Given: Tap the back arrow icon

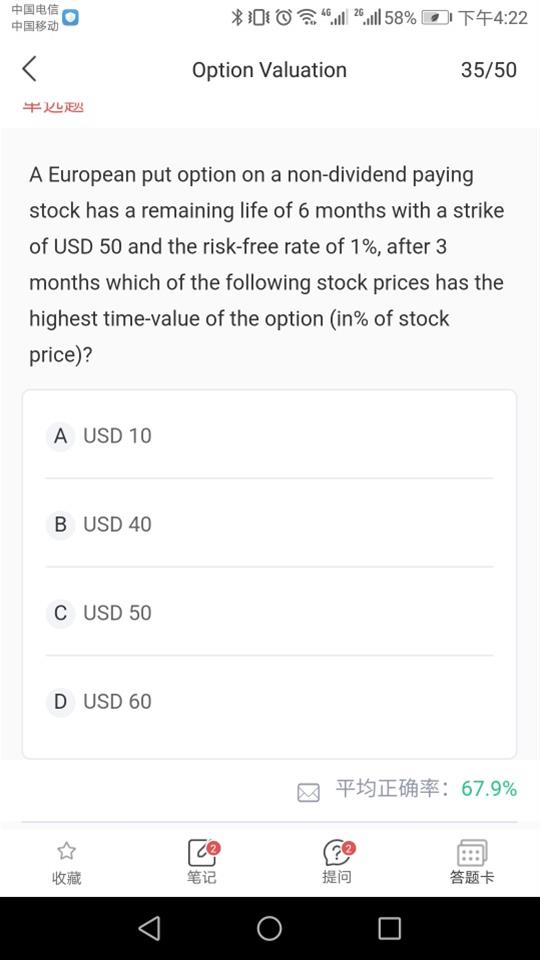Looking at the screenshot, I should pyautogui.click(x=29, y=69).
